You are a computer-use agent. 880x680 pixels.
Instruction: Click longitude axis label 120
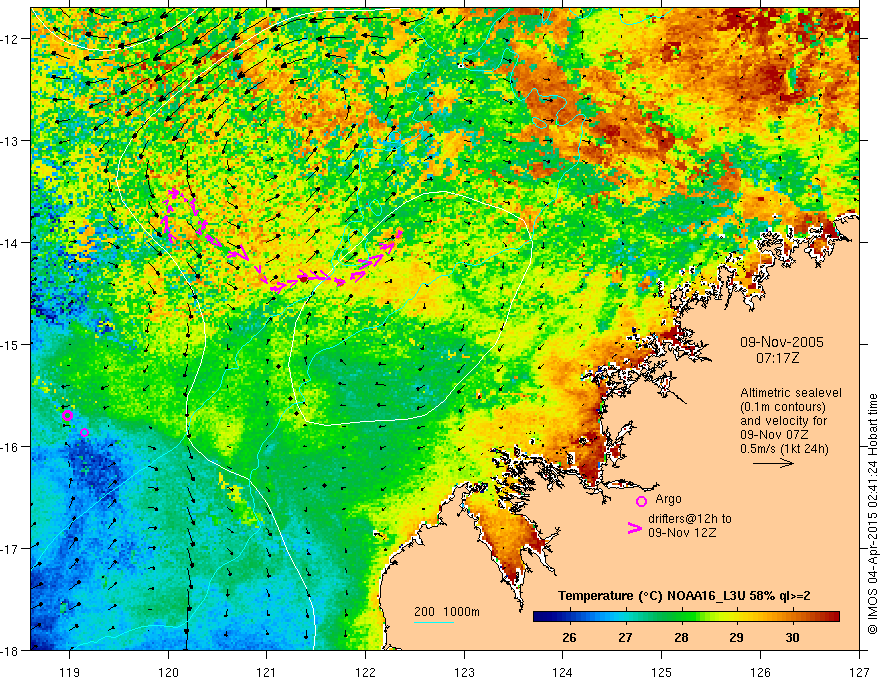point(168,672)
